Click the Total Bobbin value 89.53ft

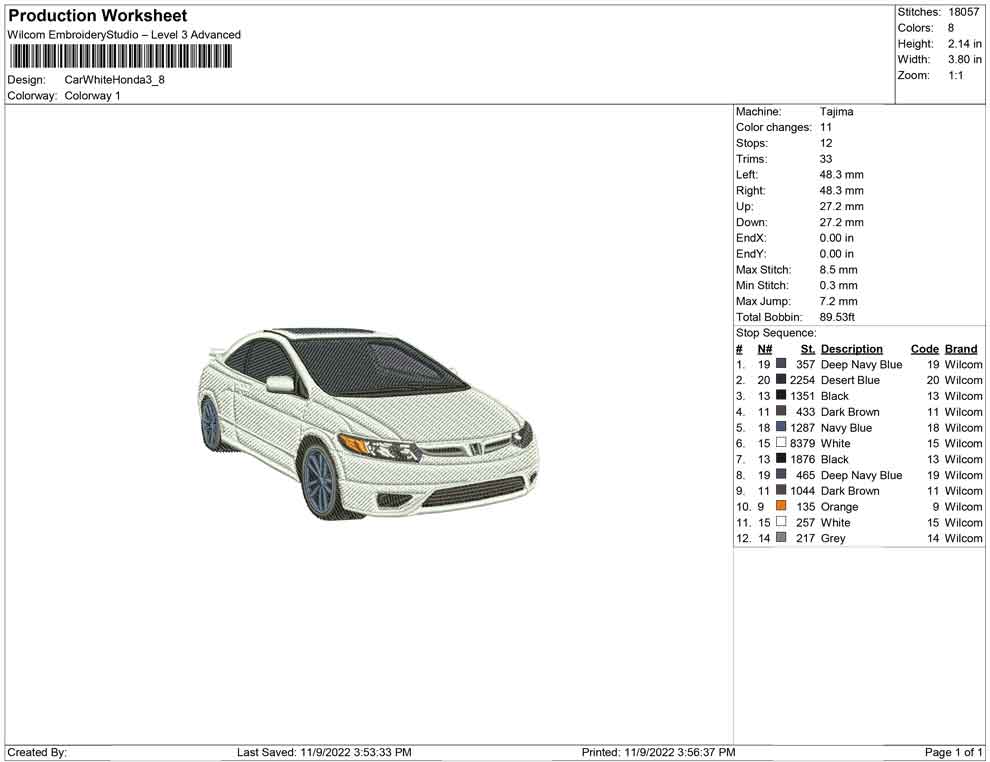coord(837,317)
